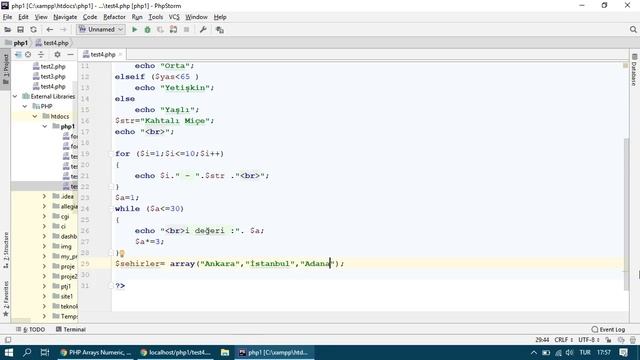Click the Collapse All icon in Project panel

point(41,54)
